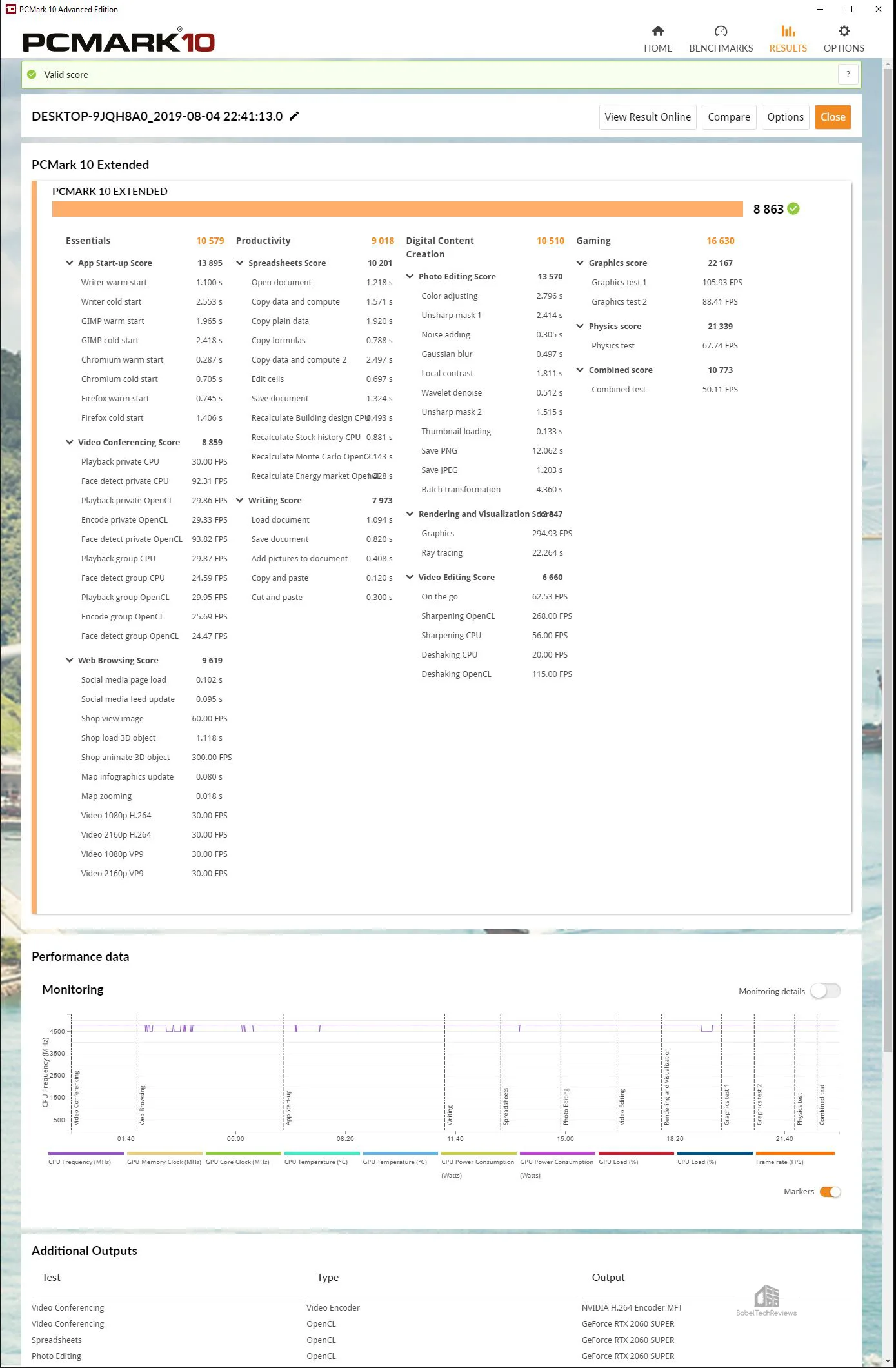Click the options gear icon
This screenshot has height=1368, width=896.
pyautogui.click(x=844, y=31)
